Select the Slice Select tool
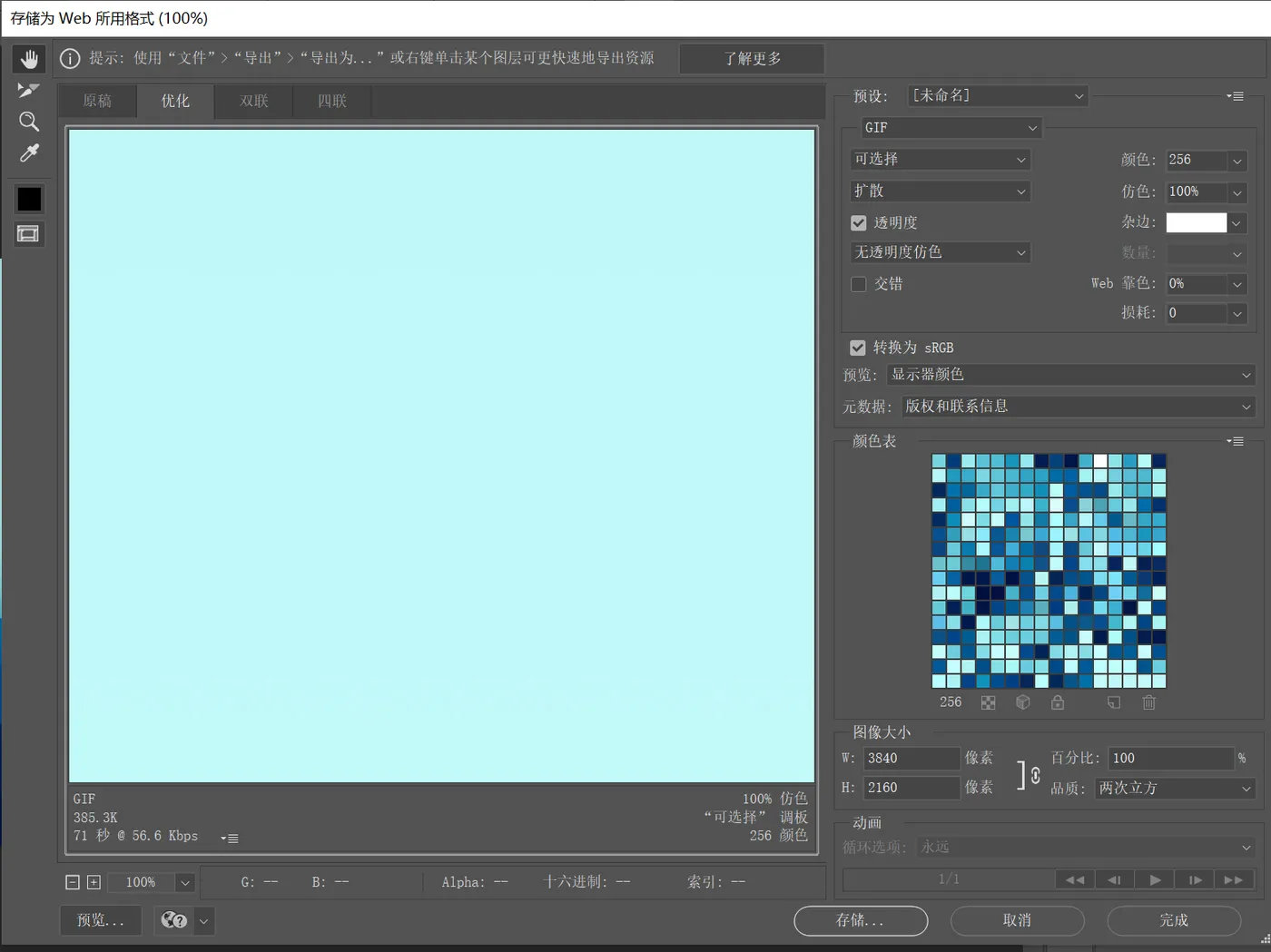The height and width of the screenshot is (952, 1271). [x=29, y=90]
